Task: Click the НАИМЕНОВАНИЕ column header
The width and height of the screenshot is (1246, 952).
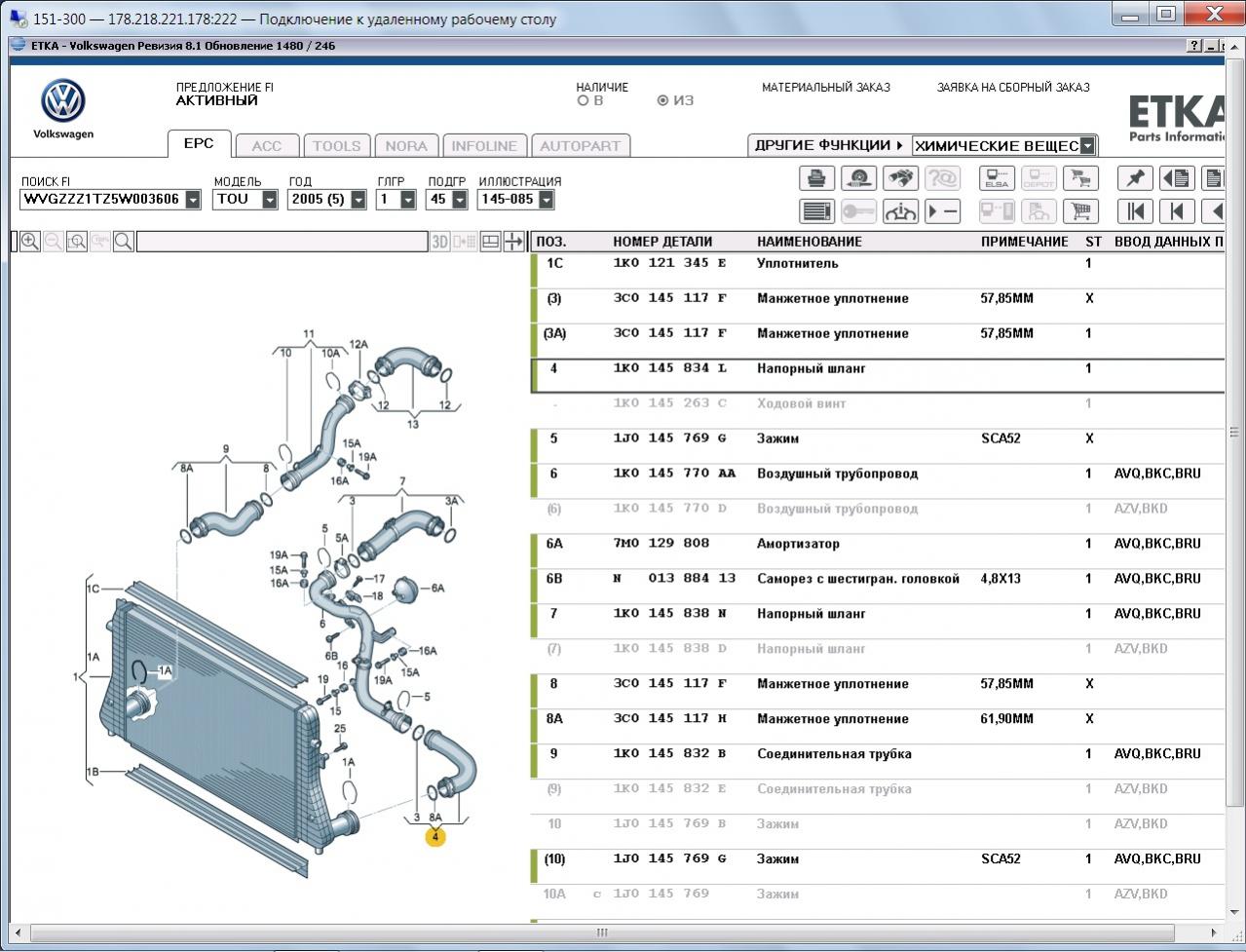Action: coord(810,242)
